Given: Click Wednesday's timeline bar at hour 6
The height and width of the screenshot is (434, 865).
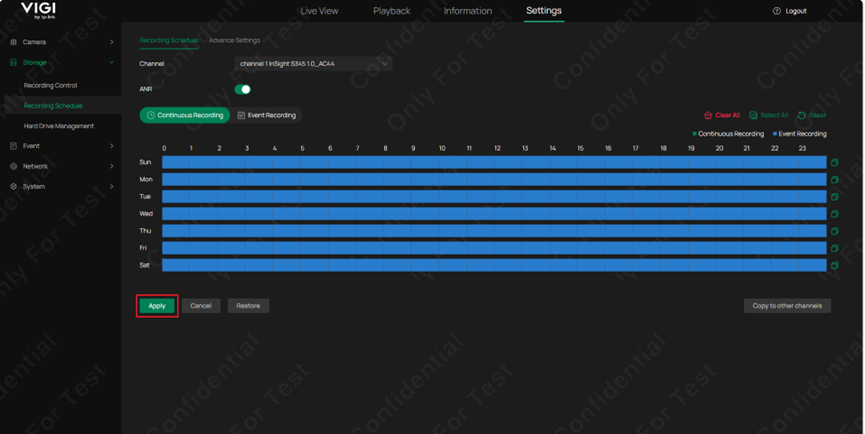Looking at the screenshot, I should click(342, 213).
